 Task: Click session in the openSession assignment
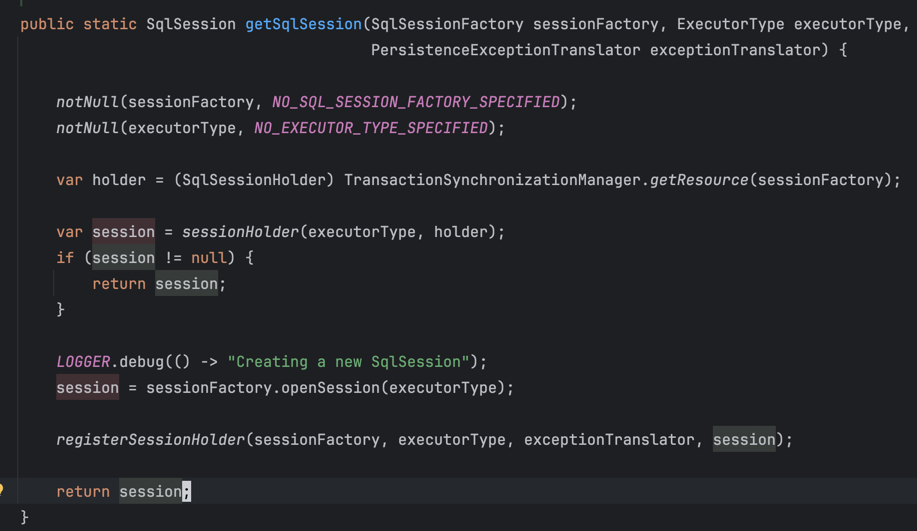tap(88, 387)
